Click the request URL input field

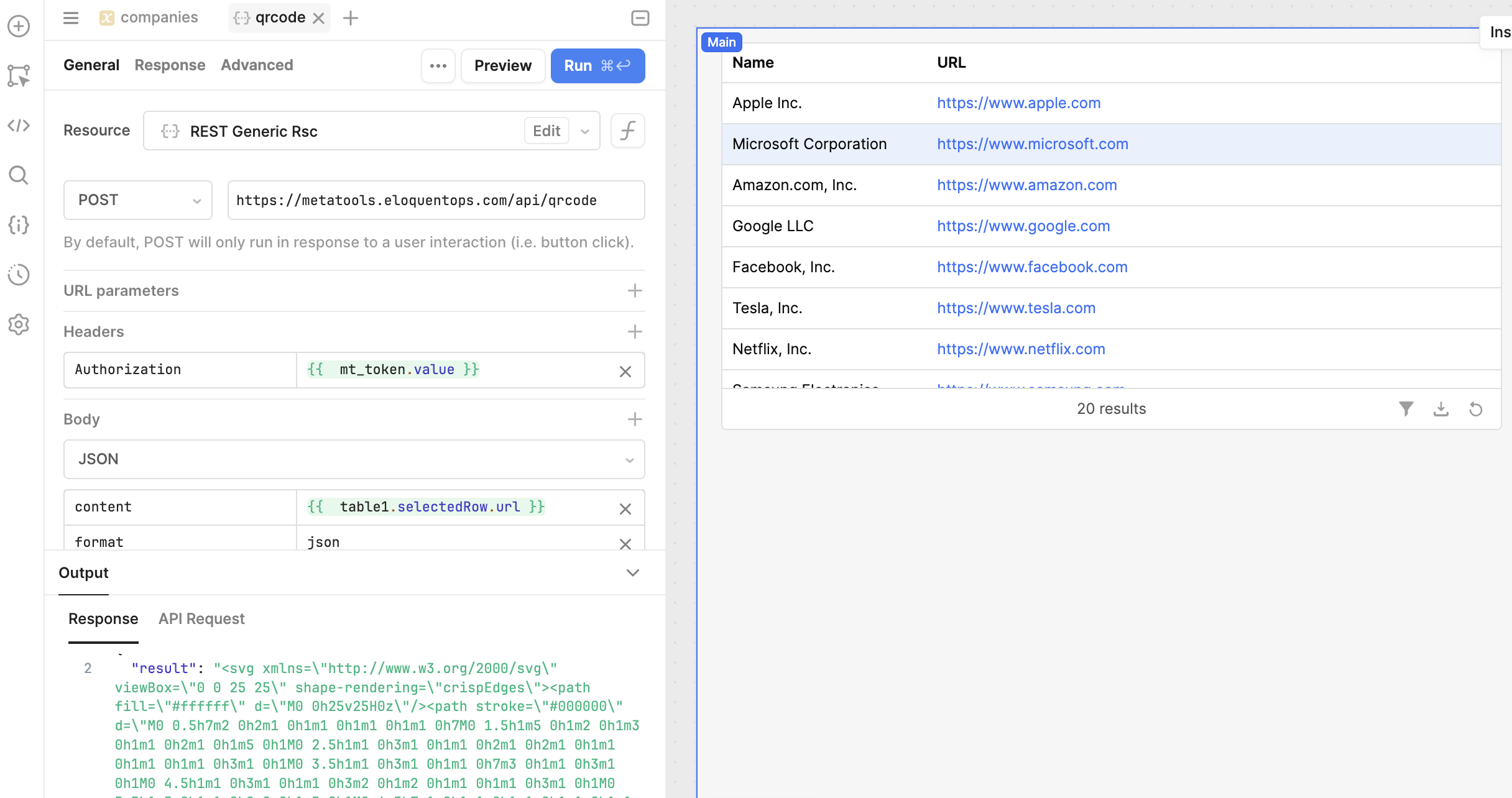pos(435,200)
